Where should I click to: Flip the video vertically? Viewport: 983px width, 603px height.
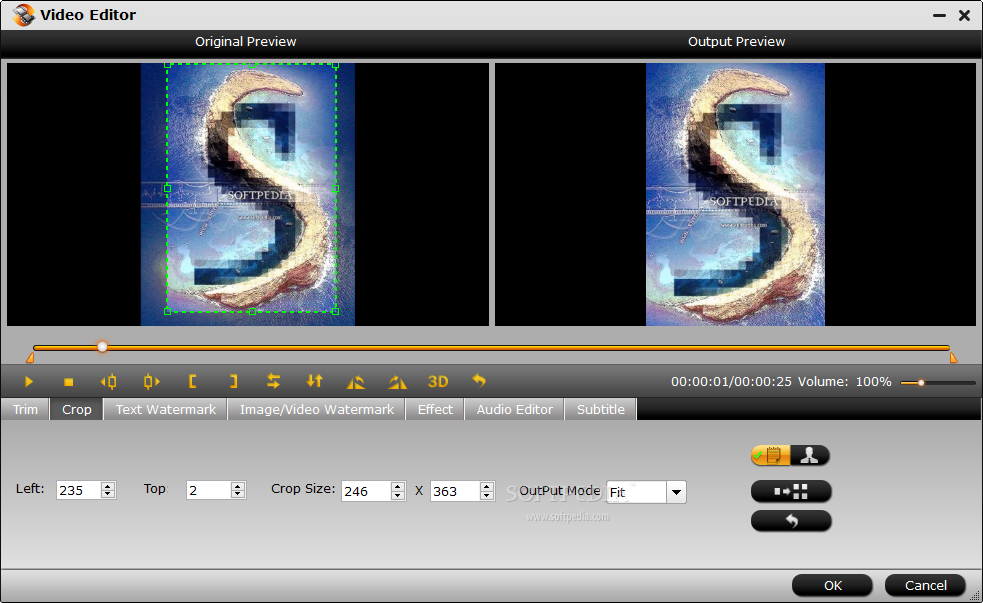(x=315, y=380)
